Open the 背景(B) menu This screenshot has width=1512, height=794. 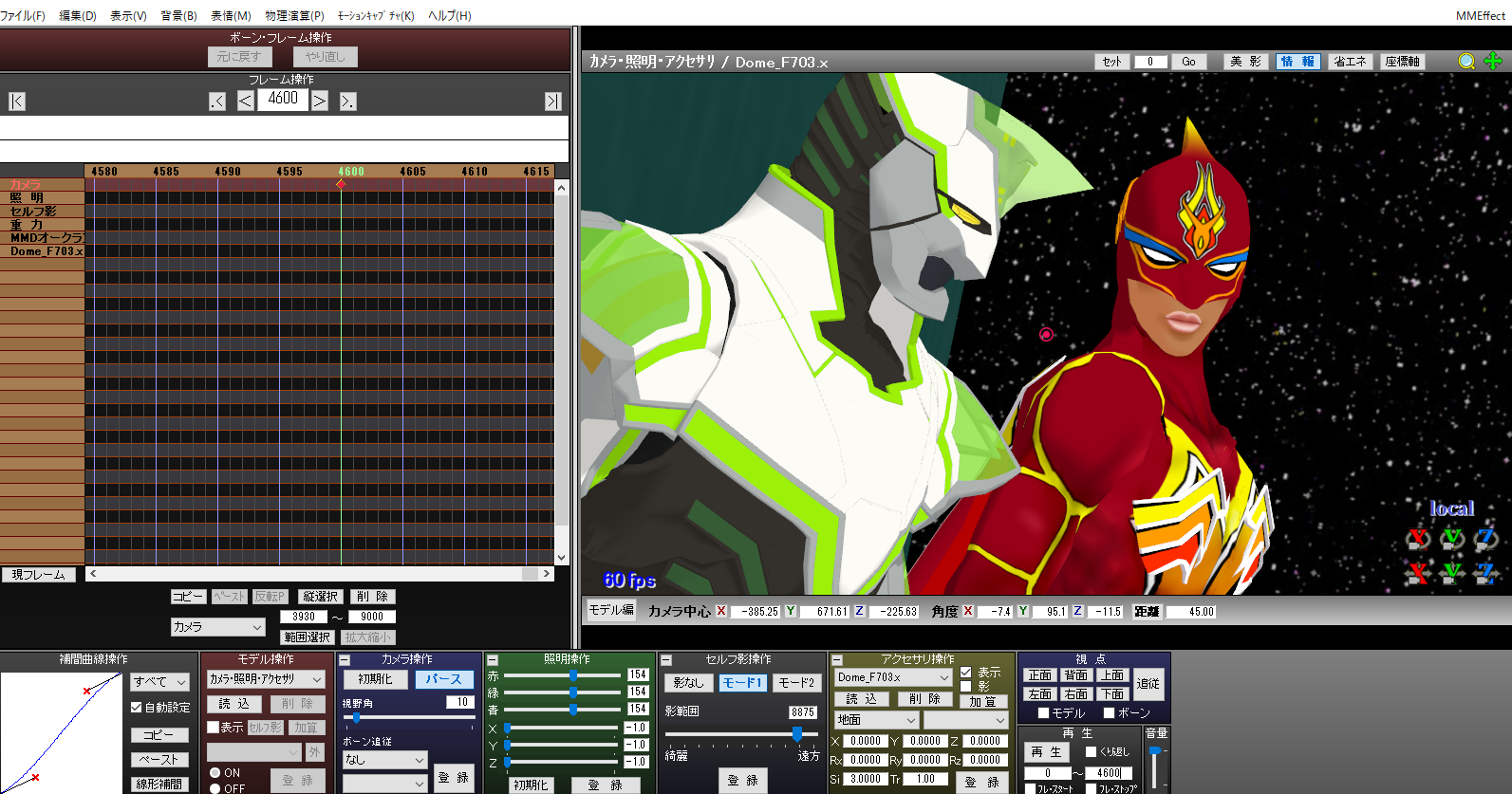pos(178,15)
